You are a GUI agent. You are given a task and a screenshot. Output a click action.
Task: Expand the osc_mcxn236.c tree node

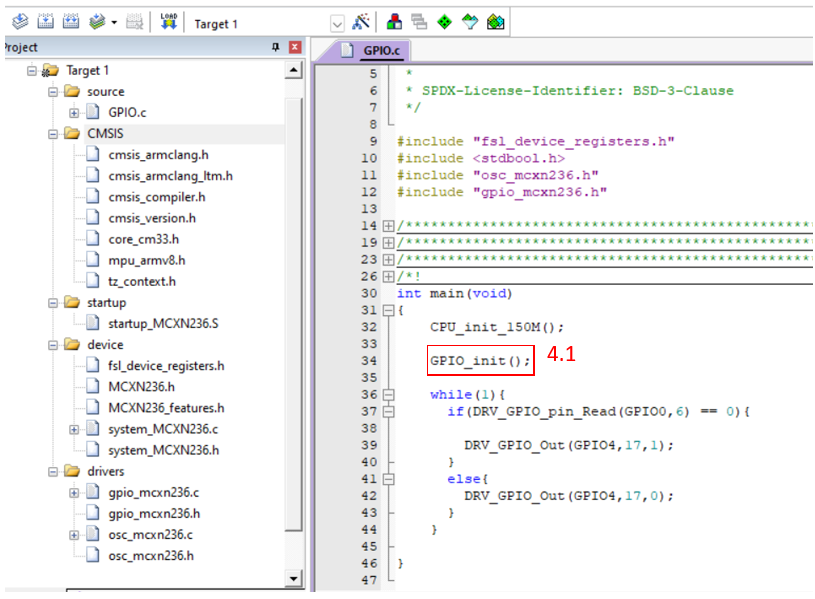coord(74,535)
